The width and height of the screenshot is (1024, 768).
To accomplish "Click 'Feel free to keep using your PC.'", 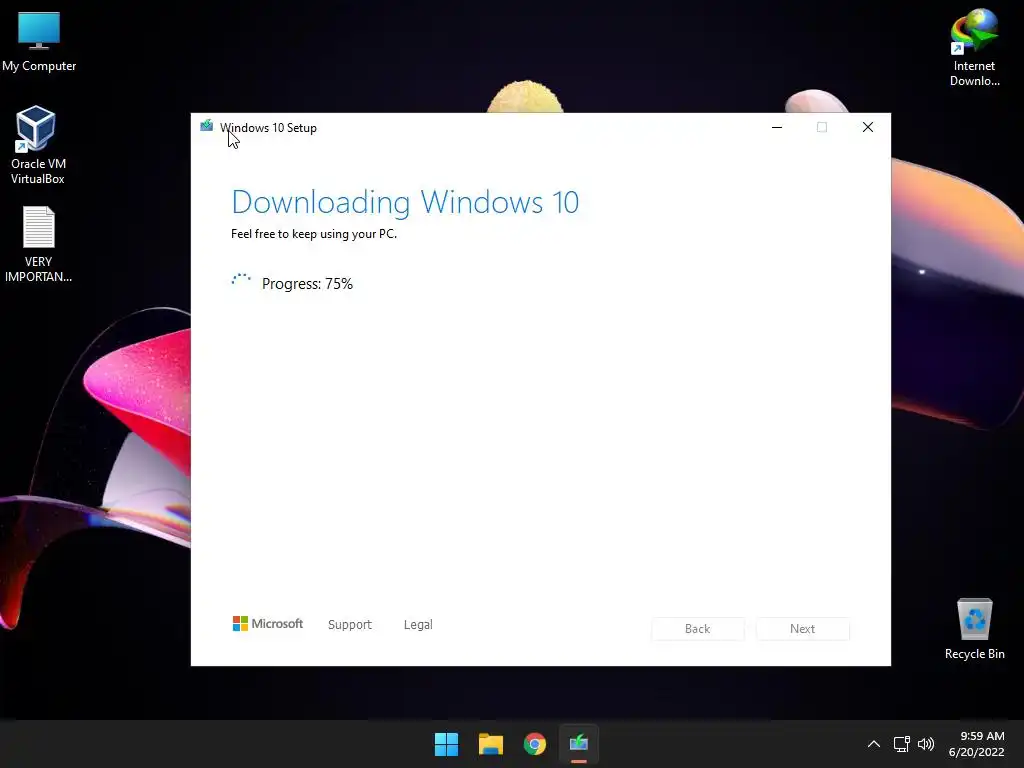I will tap(313, 234).
